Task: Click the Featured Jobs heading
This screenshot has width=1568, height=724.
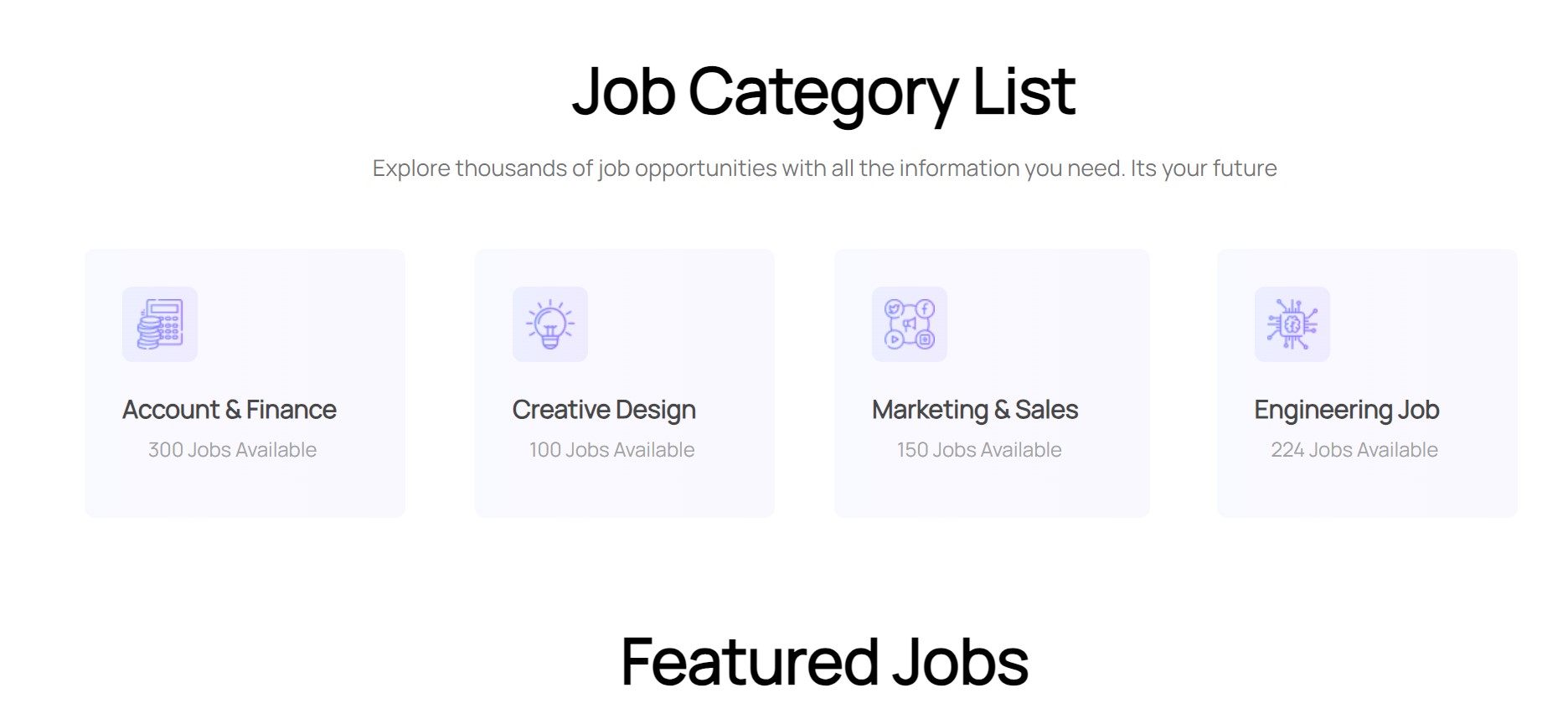Action: (x=824, y=662)
